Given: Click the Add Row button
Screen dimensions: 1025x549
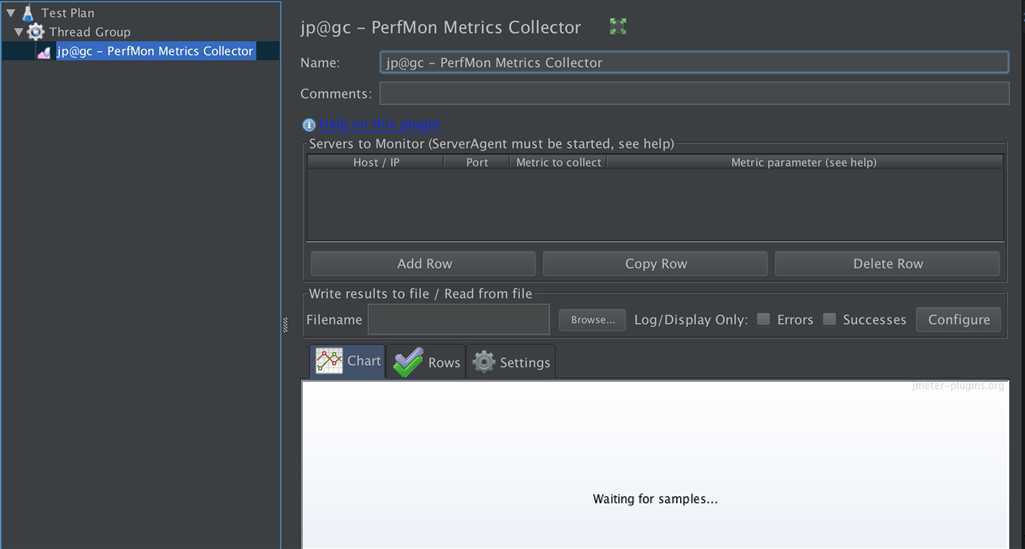Looking at the screenshot, I should point(424,263).
